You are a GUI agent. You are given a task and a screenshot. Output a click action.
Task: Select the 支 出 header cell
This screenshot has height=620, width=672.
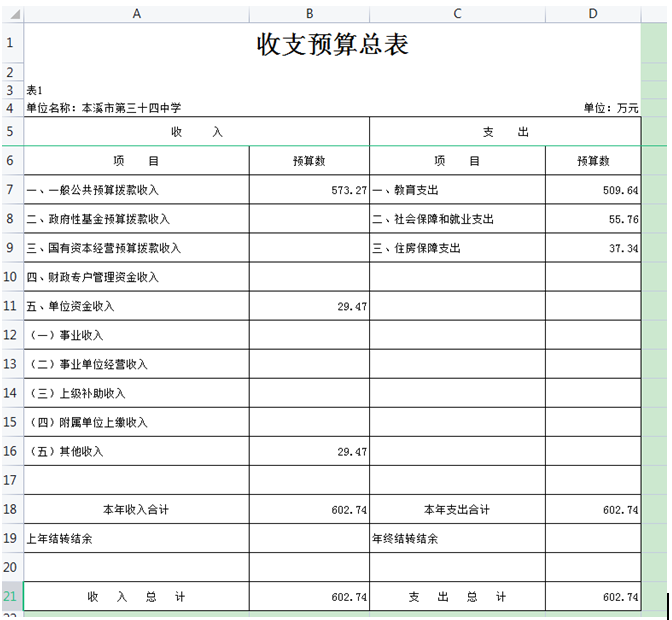tap(505, 132)
